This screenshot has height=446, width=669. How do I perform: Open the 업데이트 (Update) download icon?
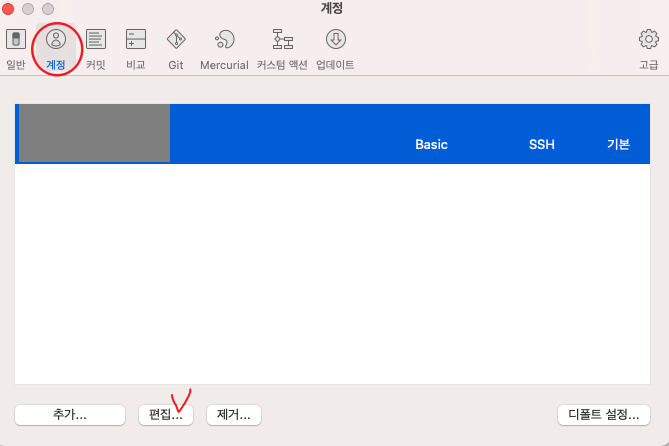click(336, 39)
